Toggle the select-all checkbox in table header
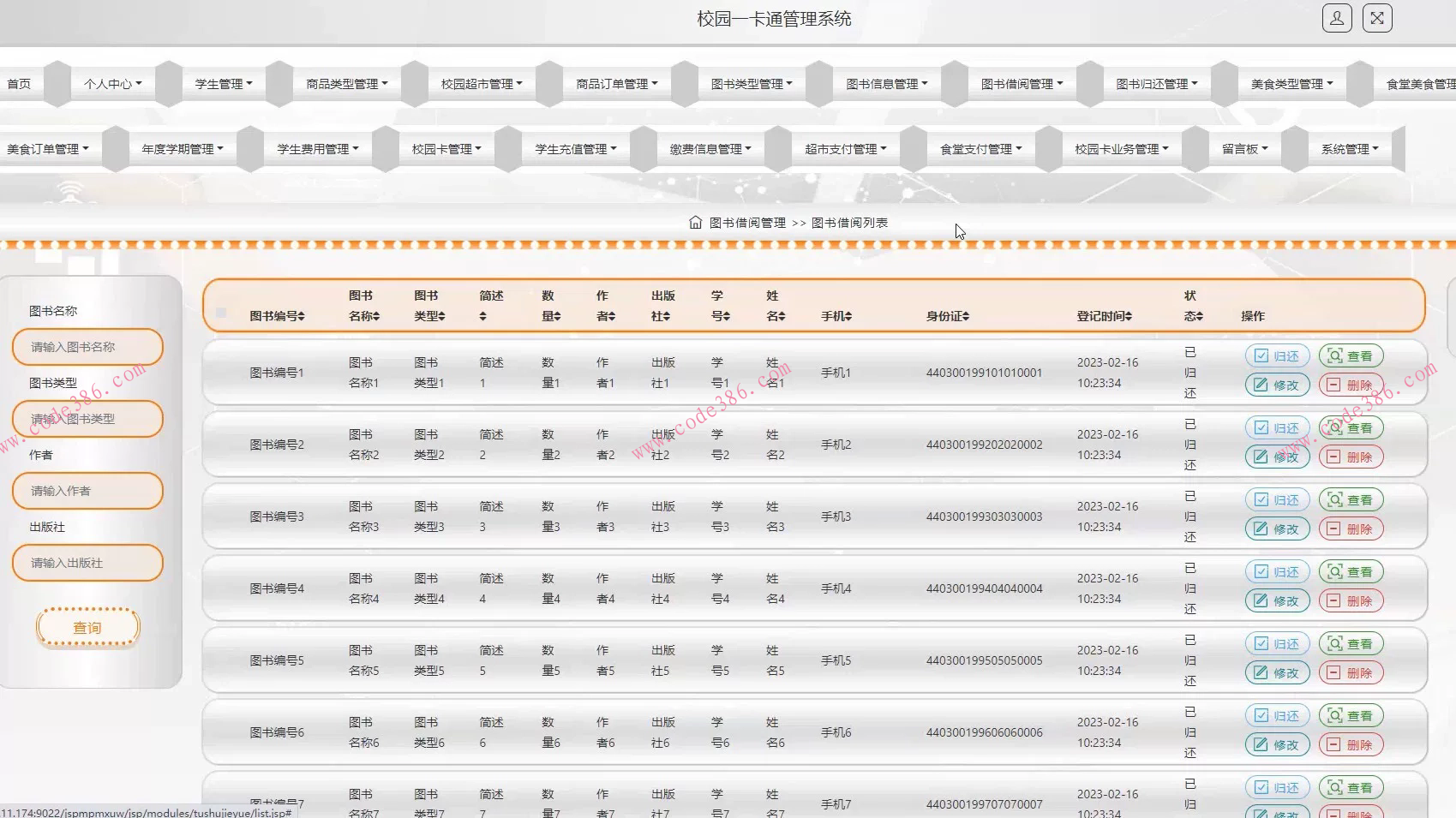Screen dimensions: 1456x818 coord(221,313)
